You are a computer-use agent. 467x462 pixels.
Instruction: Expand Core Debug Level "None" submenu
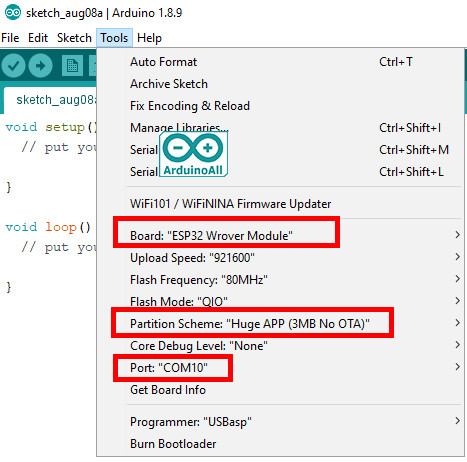280,346
